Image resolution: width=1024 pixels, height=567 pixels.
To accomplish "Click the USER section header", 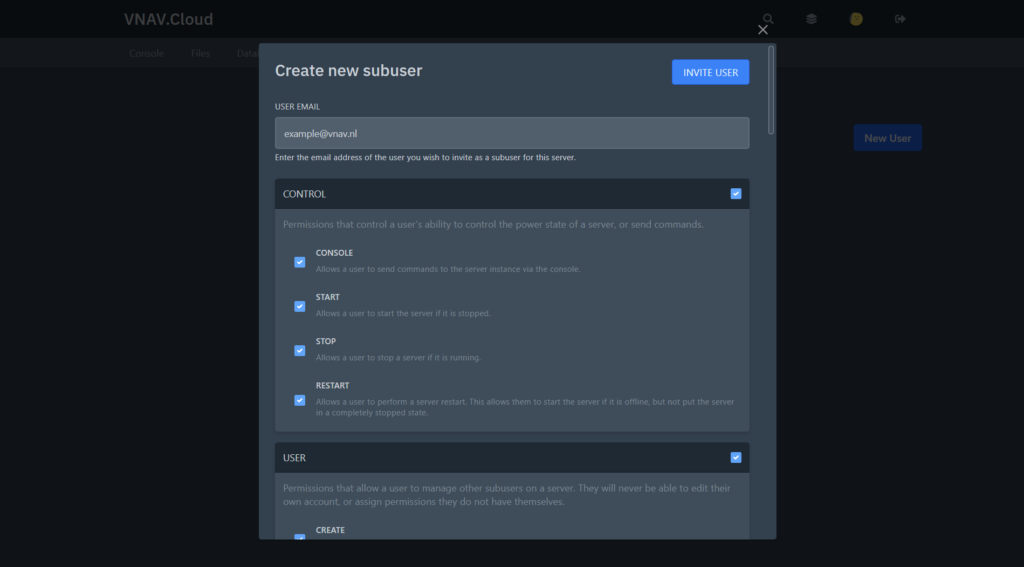I will (x=500, y=458).
